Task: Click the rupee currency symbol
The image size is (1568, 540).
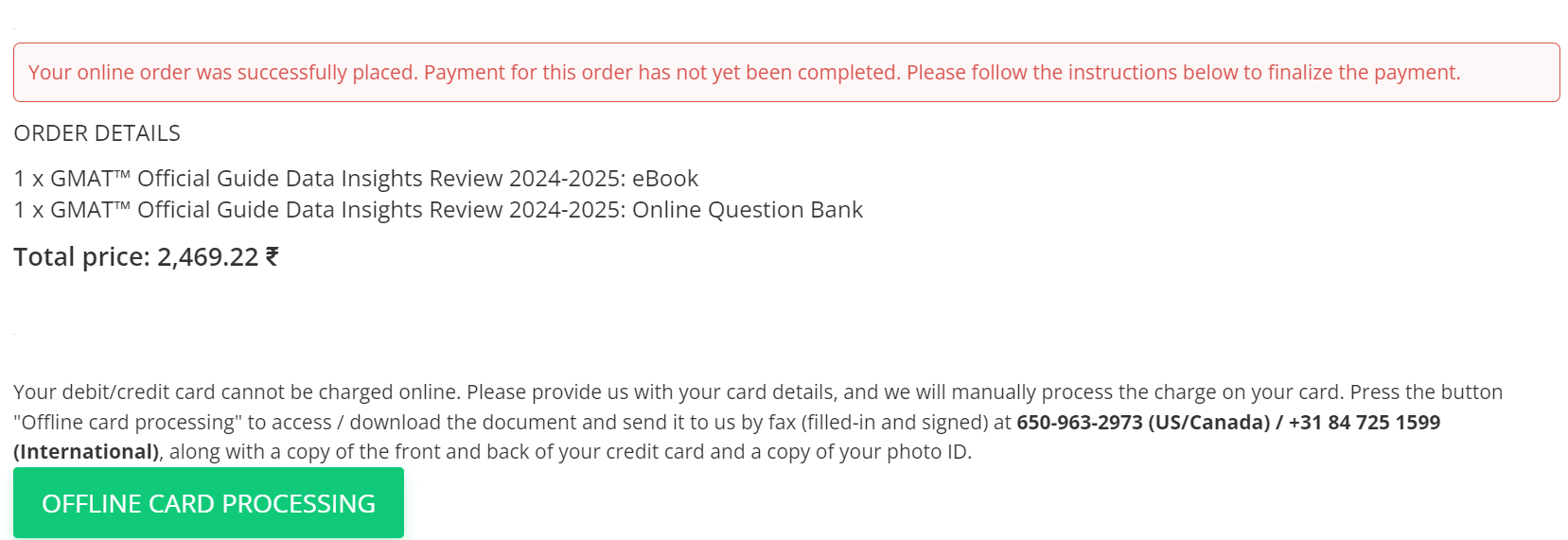Action: pos(272,257)
